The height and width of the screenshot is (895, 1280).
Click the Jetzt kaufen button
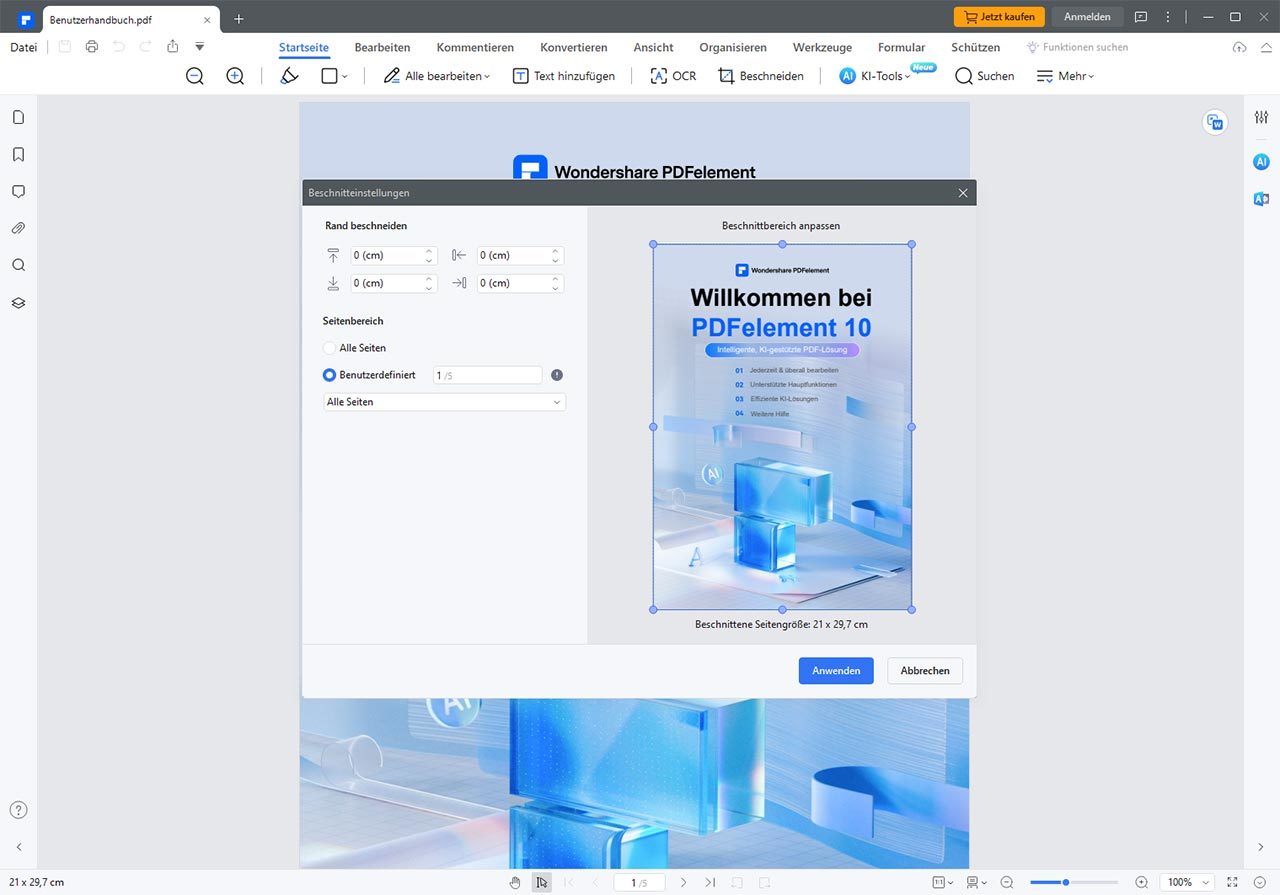[999, 17]
